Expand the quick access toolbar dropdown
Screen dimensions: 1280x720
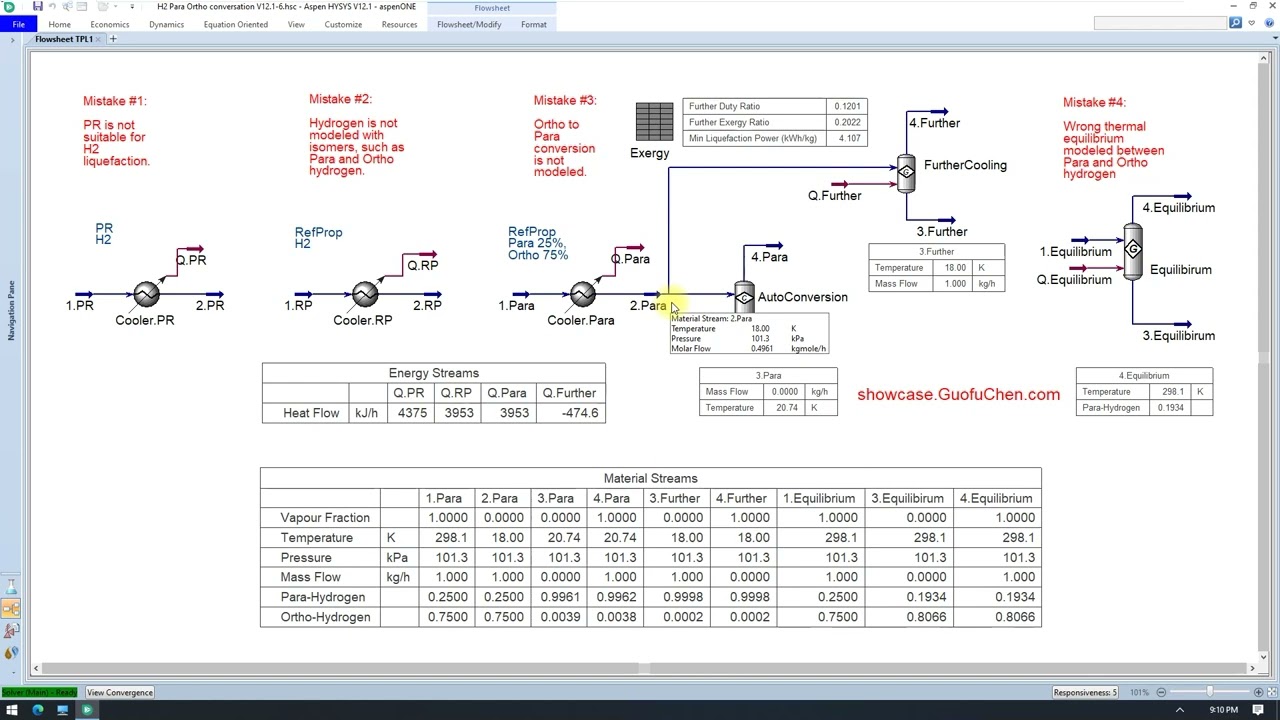coord(131,6)
